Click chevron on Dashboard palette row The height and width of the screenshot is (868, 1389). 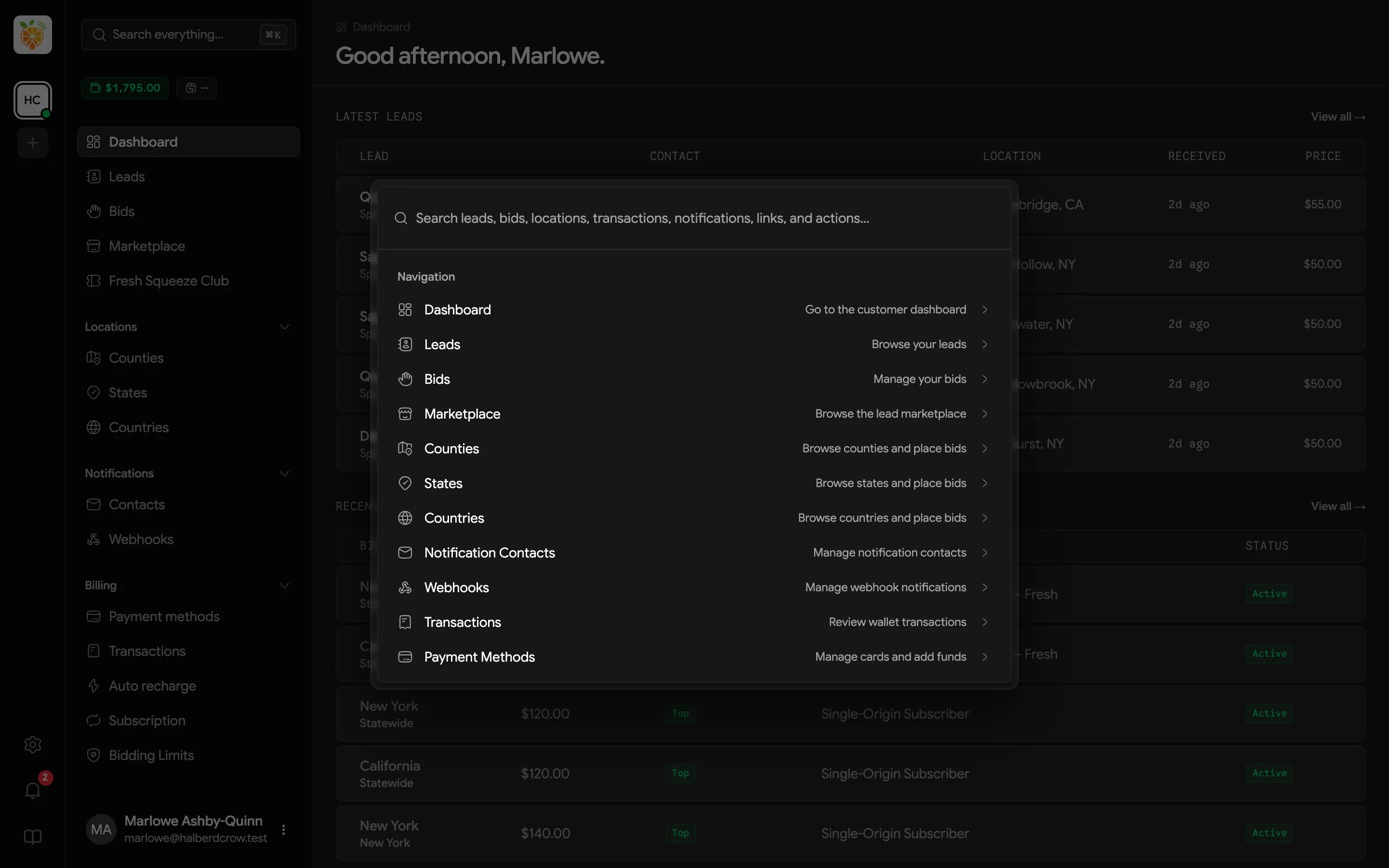985,310
